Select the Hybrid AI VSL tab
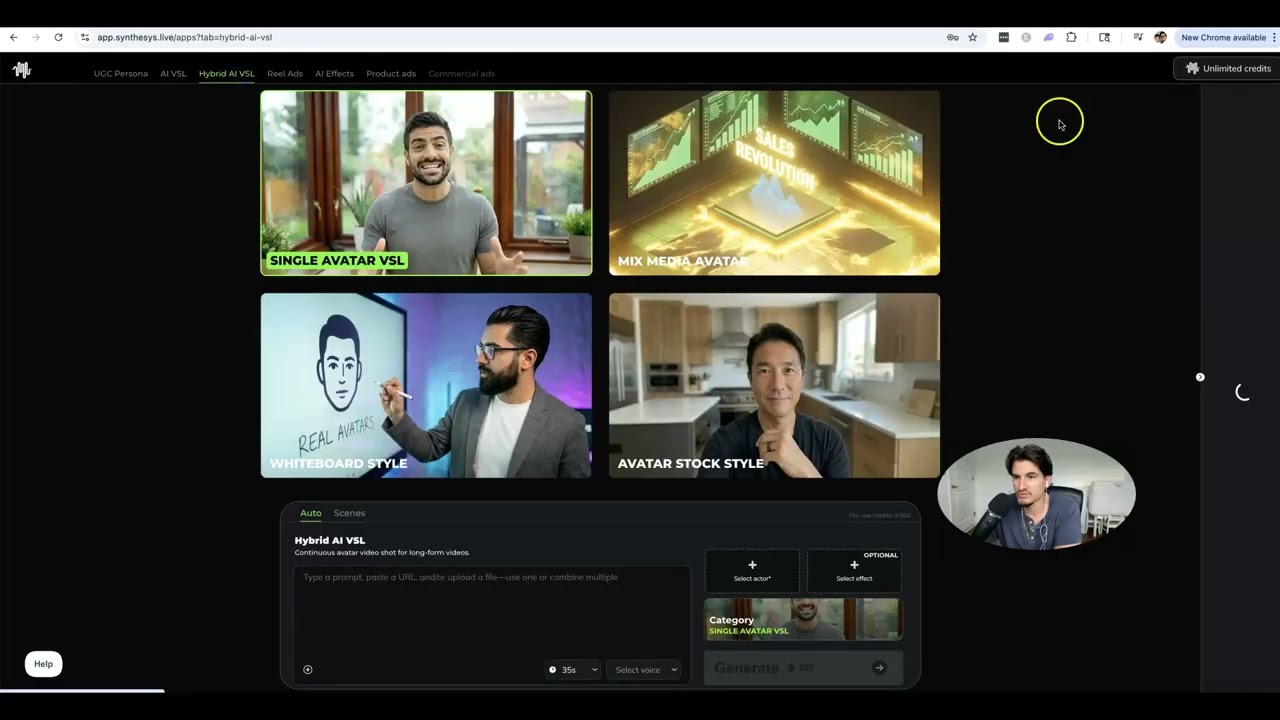1280x720 pixels. (x=227, y=74)
